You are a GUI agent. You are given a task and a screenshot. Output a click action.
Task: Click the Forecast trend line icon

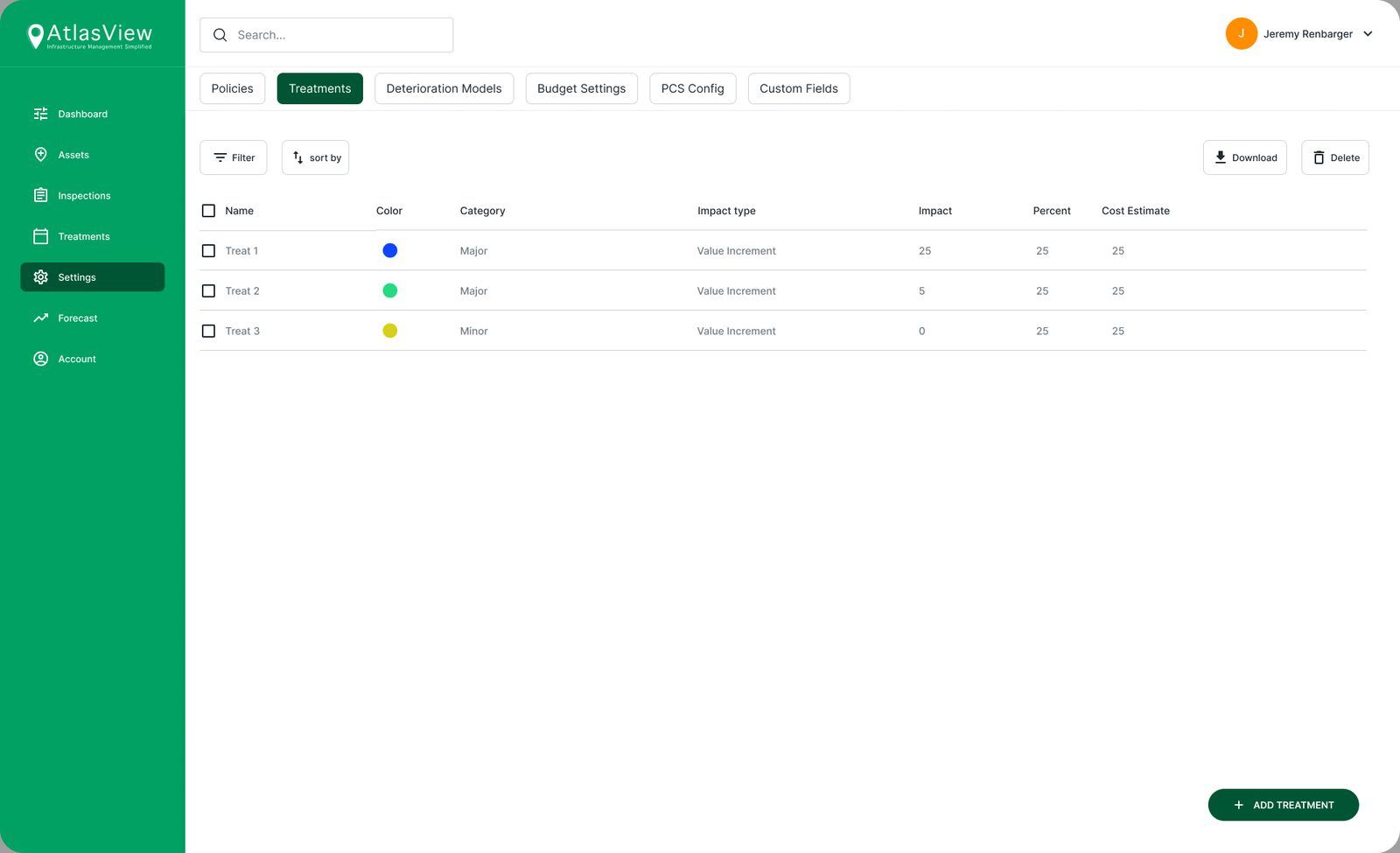point(40,318)
